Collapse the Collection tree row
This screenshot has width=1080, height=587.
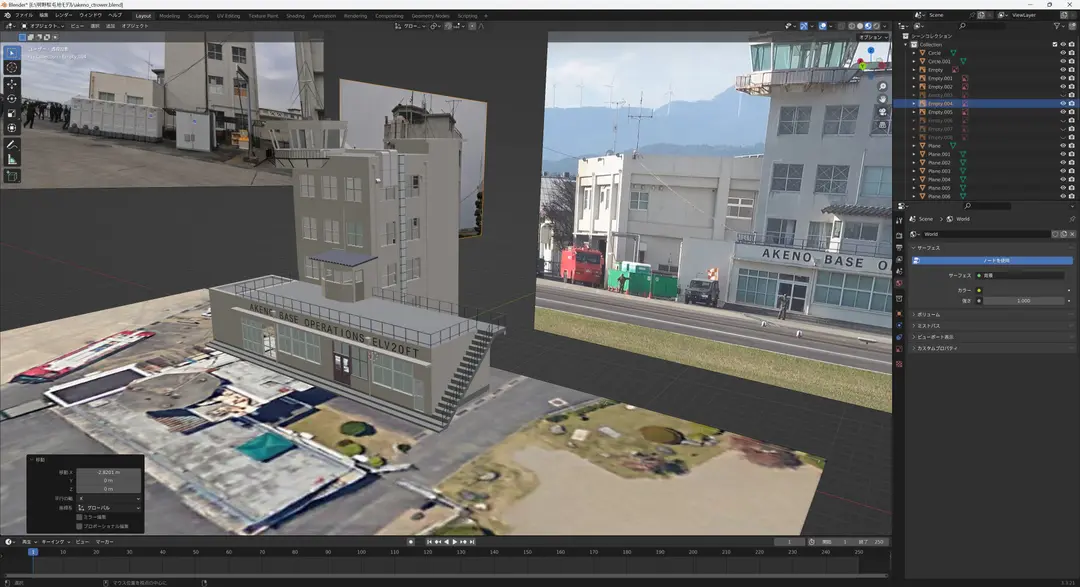coord(906,45)
